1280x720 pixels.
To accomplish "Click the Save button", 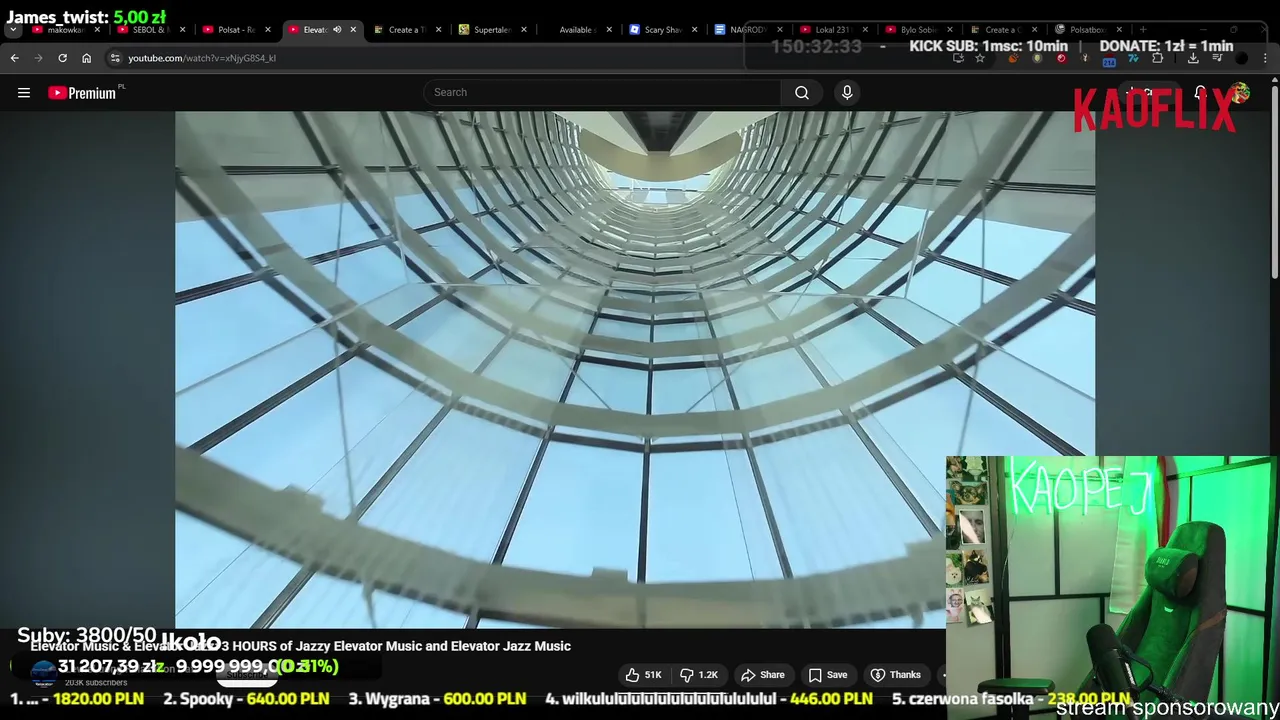I will 827,675.
